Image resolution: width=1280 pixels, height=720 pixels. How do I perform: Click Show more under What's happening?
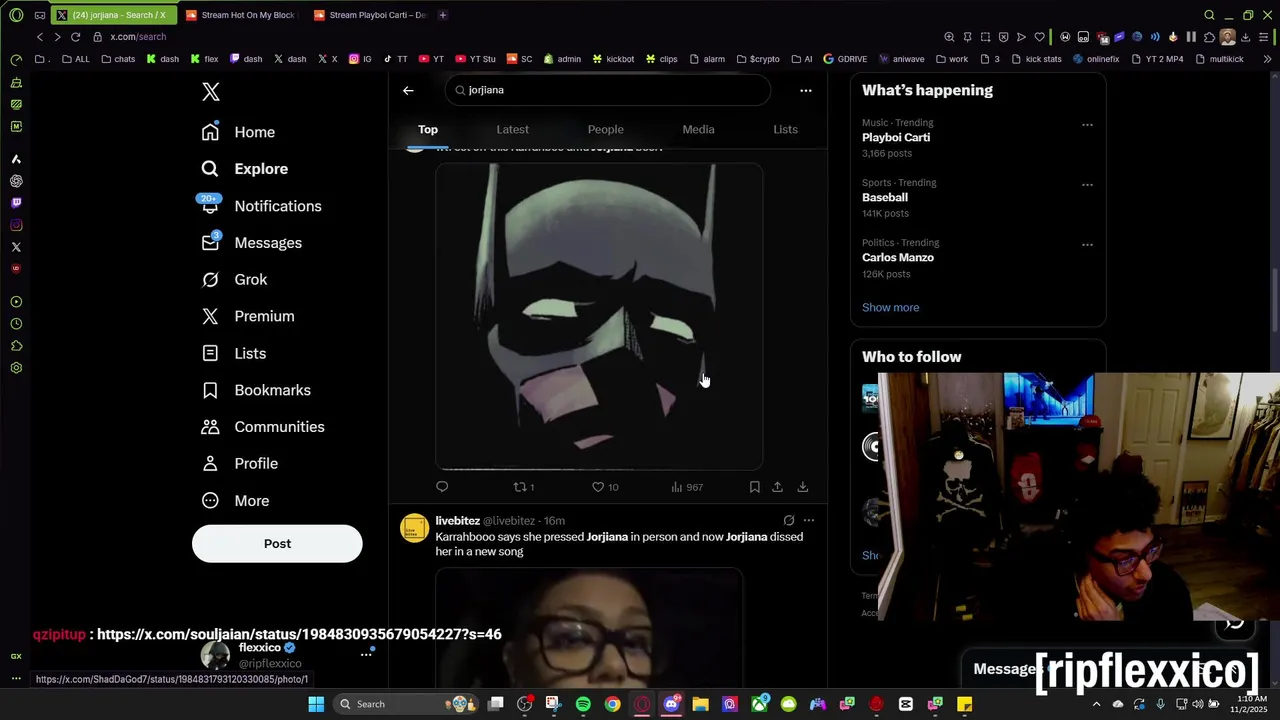coord(890,307)
